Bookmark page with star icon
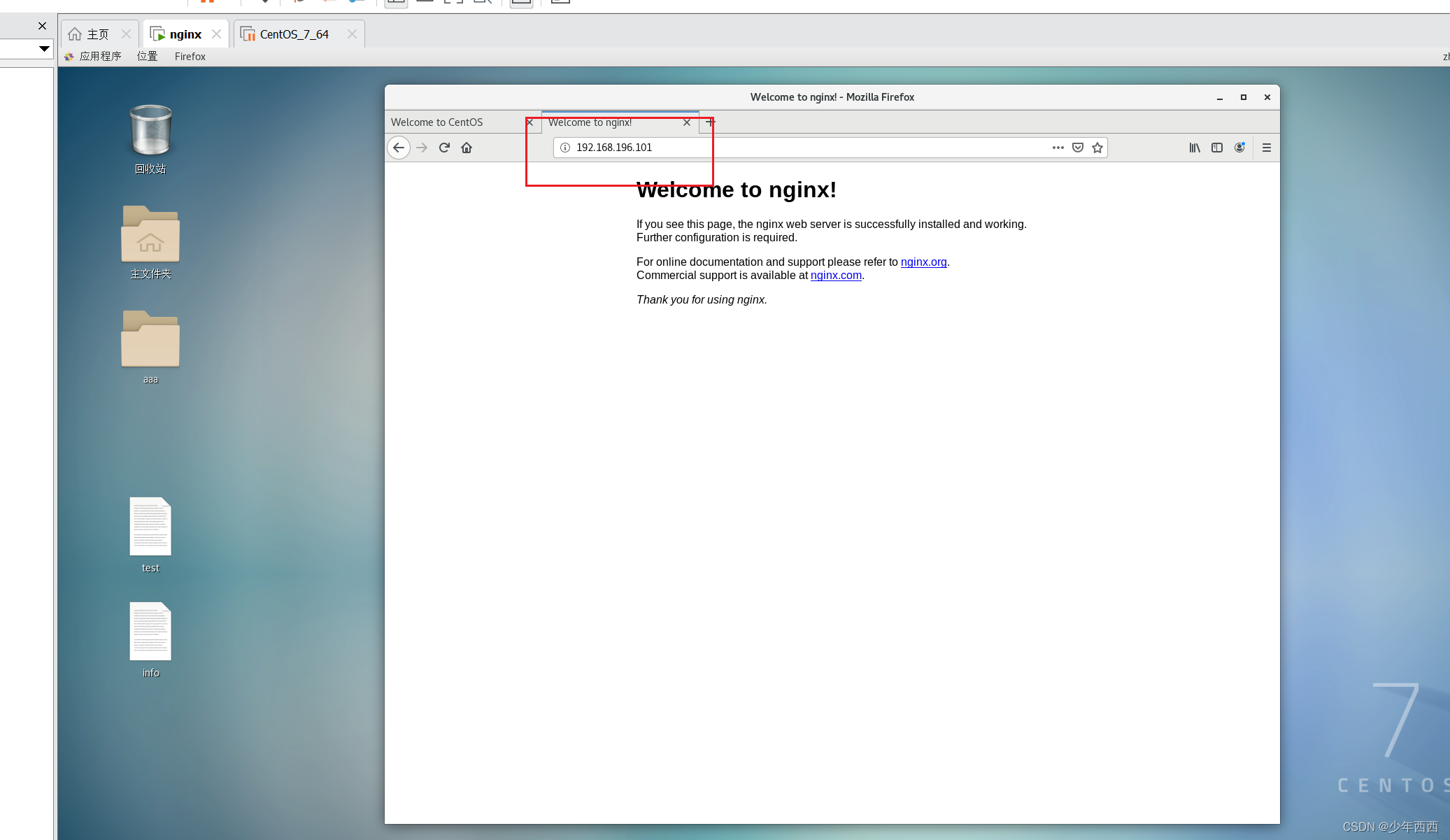1450x840 pixels. pyautogui.click(x=1097, y=148)
